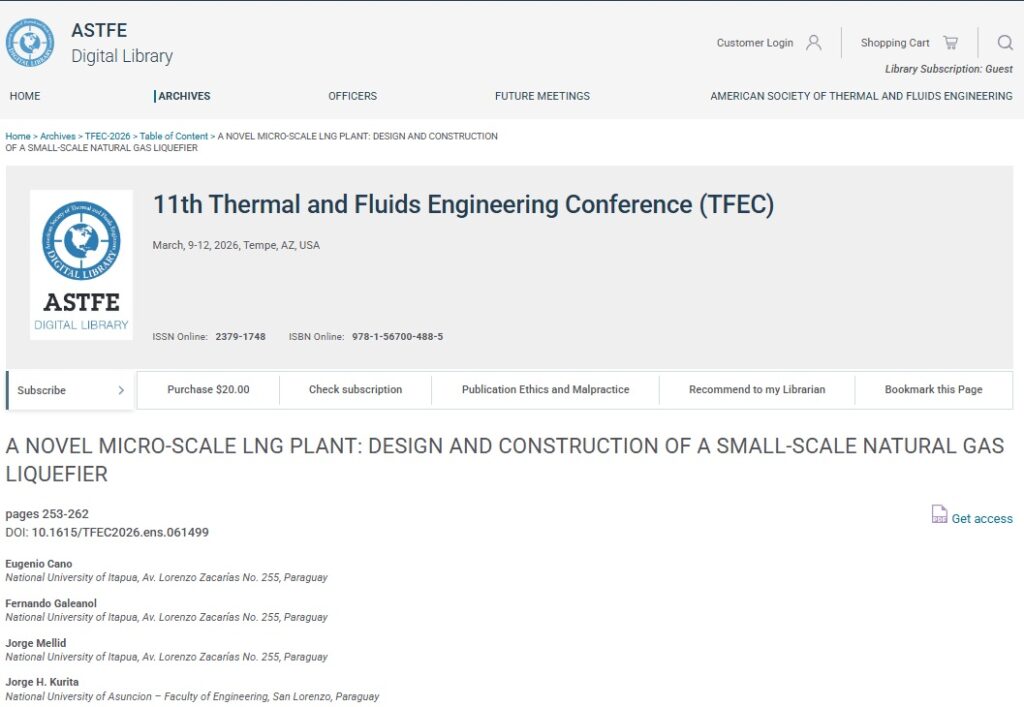
Task: Click the PDF icon beside Get access
Action: click(939, 515)
